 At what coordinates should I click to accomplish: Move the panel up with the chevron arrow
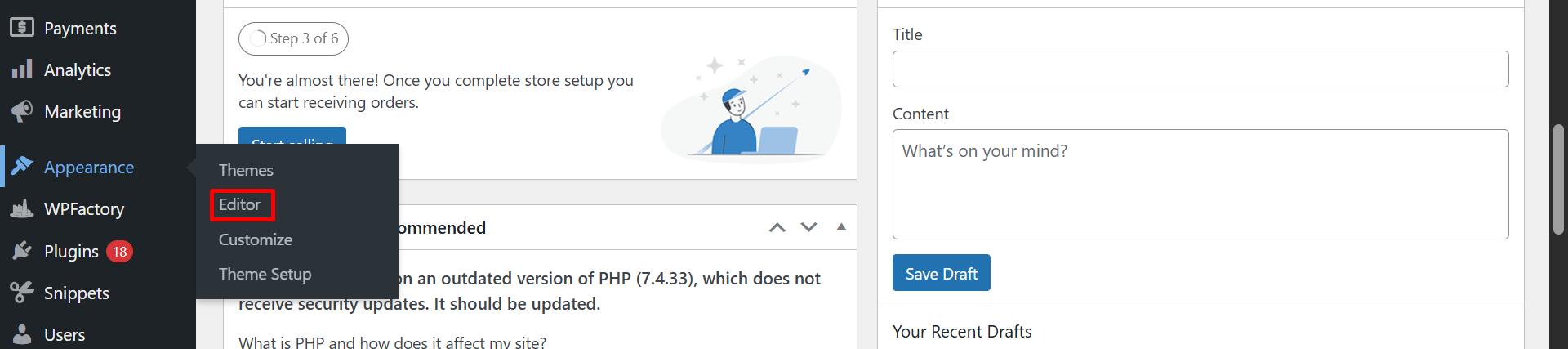click(777, 227)
